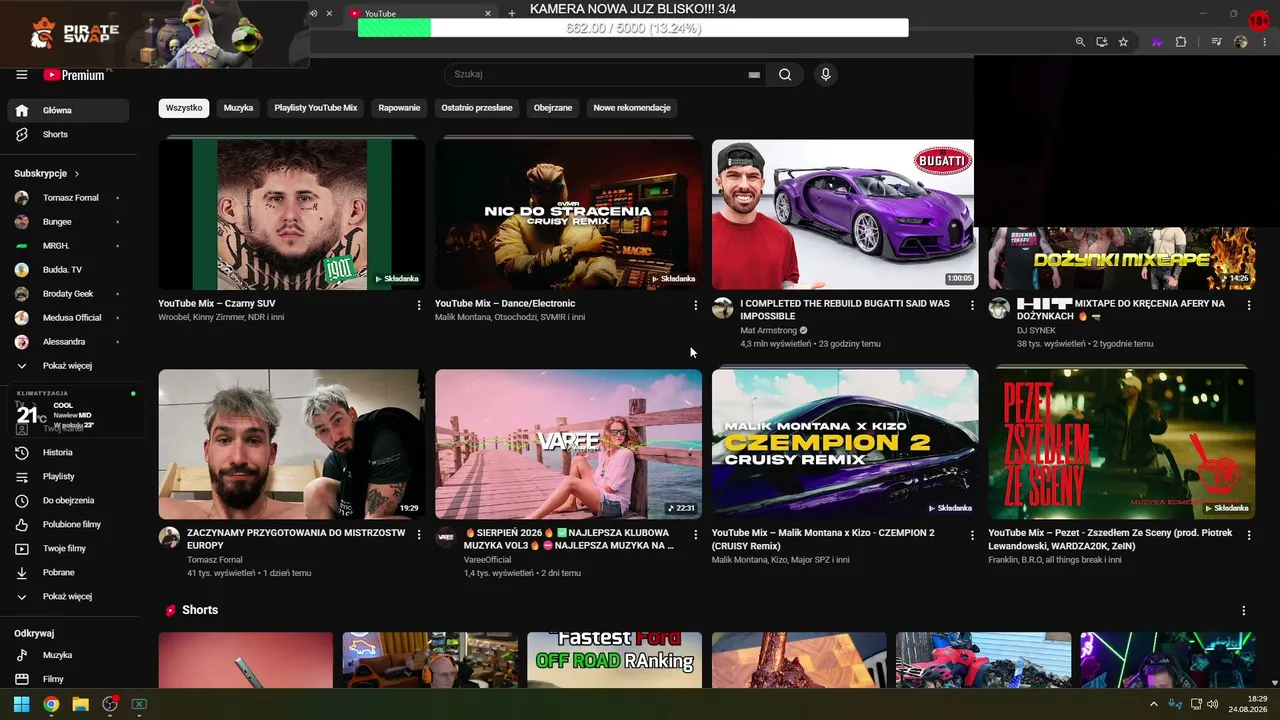The width and height of the screenshot is (1280, 720).
Task: Click the search magnifier button
Action: point(785,74)
